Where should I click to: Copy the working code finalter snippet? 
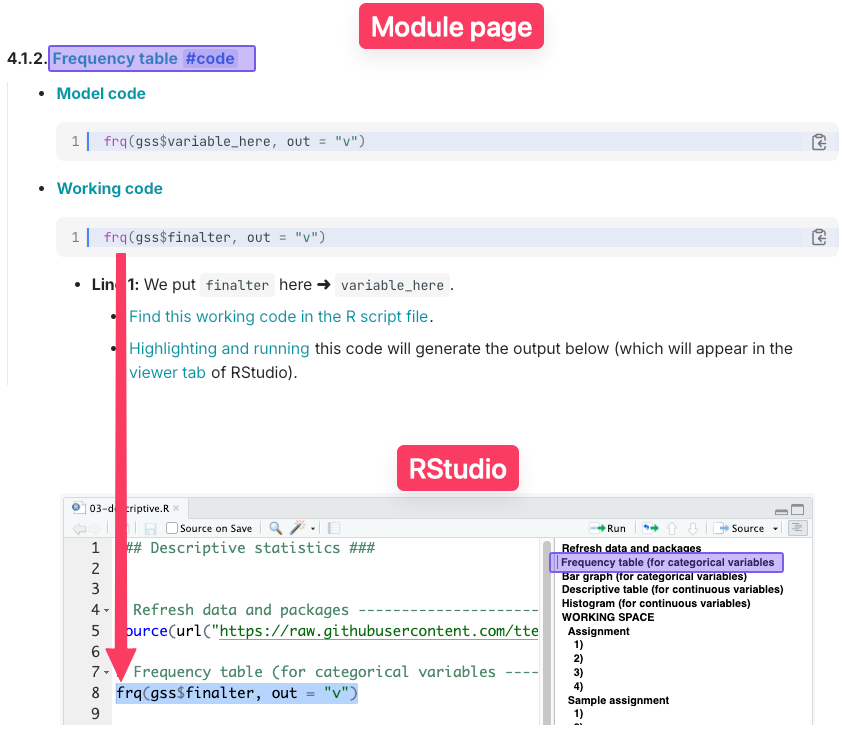coord(819,237)
